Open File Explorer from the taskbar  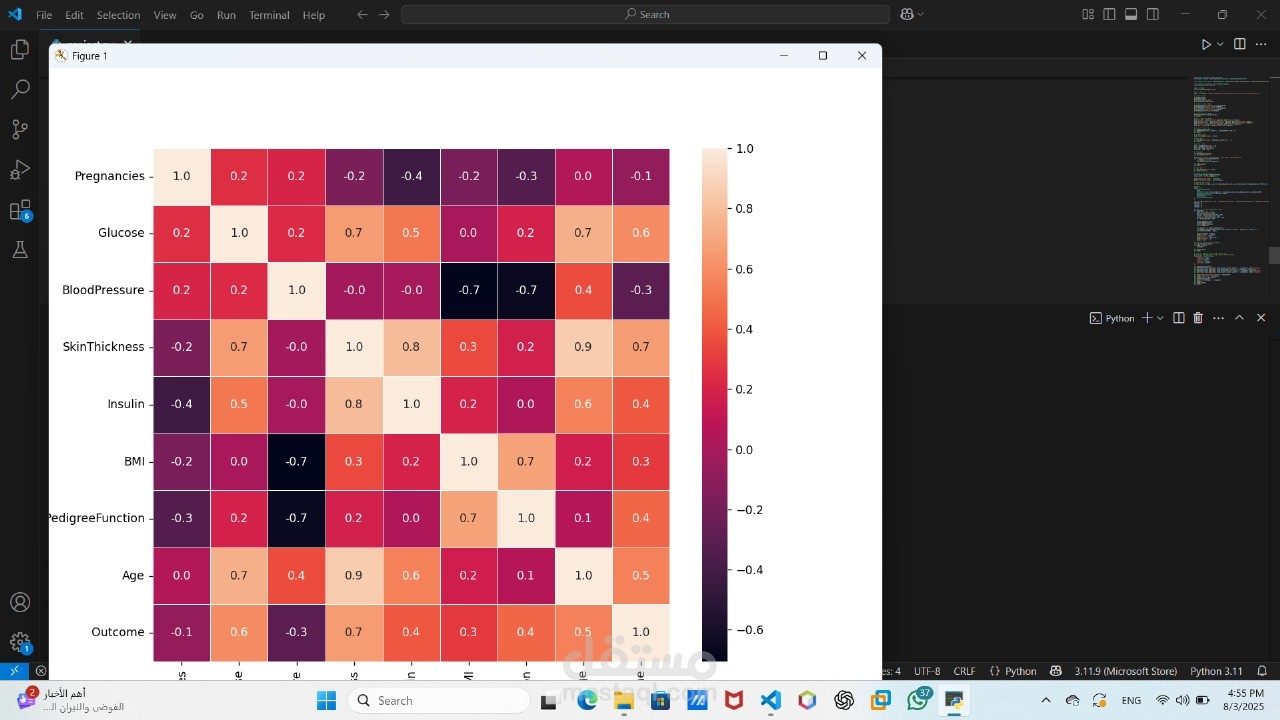[624, 700]
